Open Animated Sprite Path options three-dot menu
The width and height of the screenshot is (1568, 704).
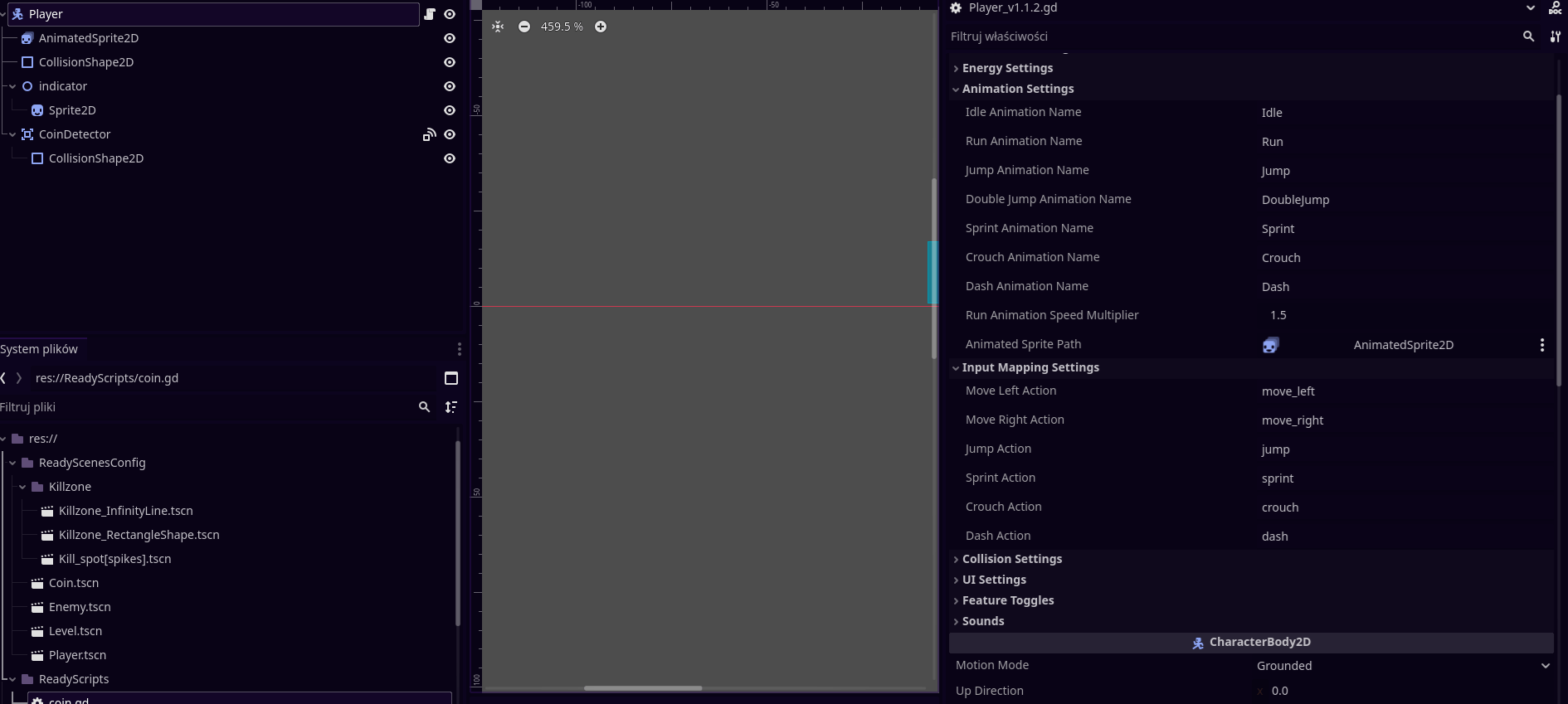point(1542,345)
